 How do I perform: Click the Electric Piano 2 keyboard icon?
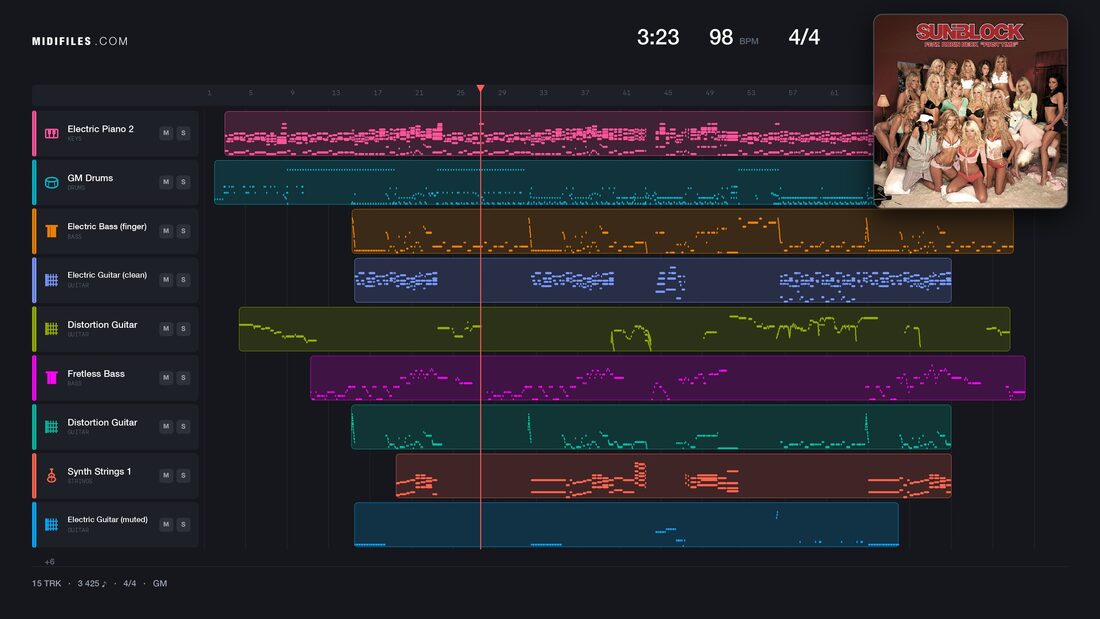click(51, 133)
